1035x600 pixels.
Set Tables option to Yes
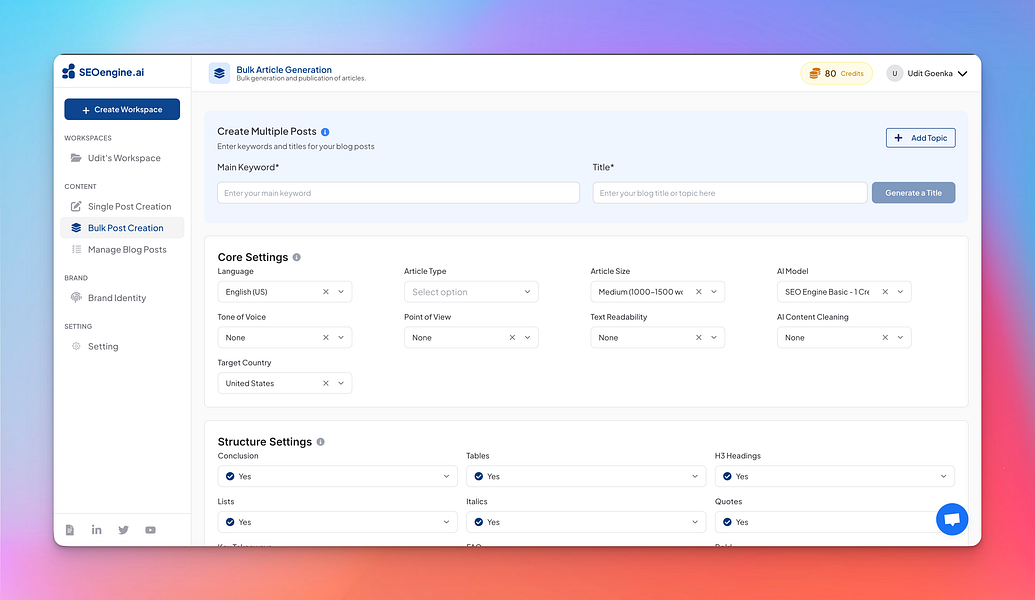585,476
